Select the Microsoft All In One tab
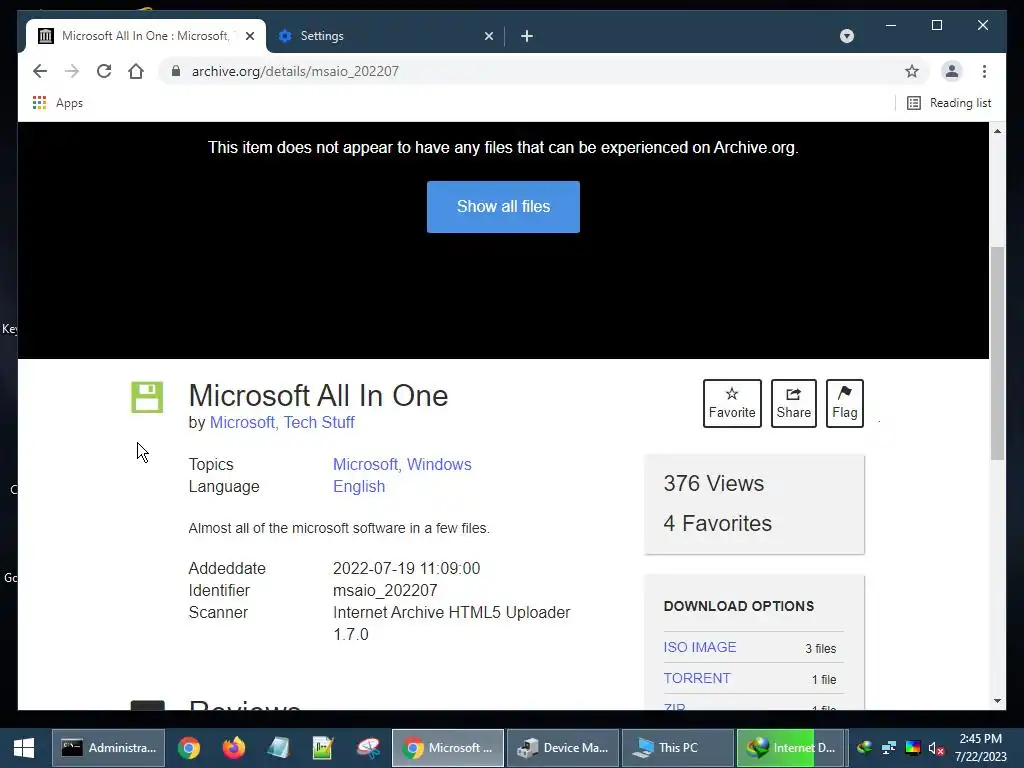Viewport: 1024px width, 768px height. click(146, 36)
